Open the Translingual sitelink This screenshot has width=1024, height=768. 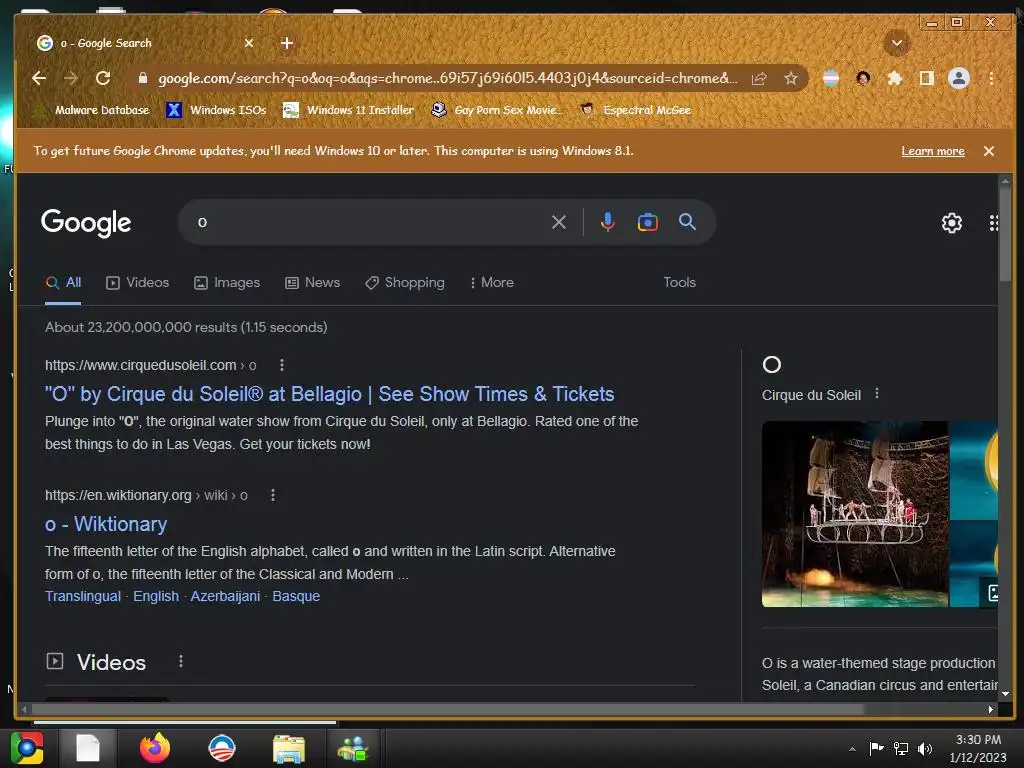point(83,596)
